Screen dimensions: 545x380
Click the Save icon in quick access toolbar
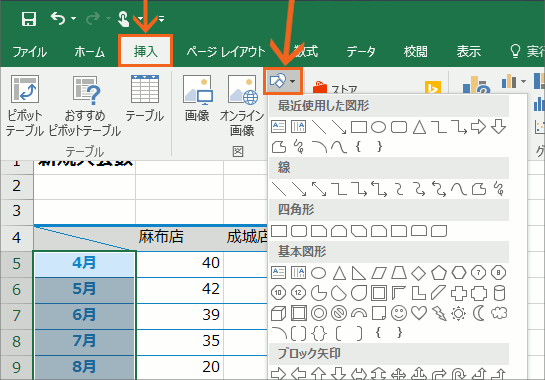pyautogui.click(x=29, y=19)
